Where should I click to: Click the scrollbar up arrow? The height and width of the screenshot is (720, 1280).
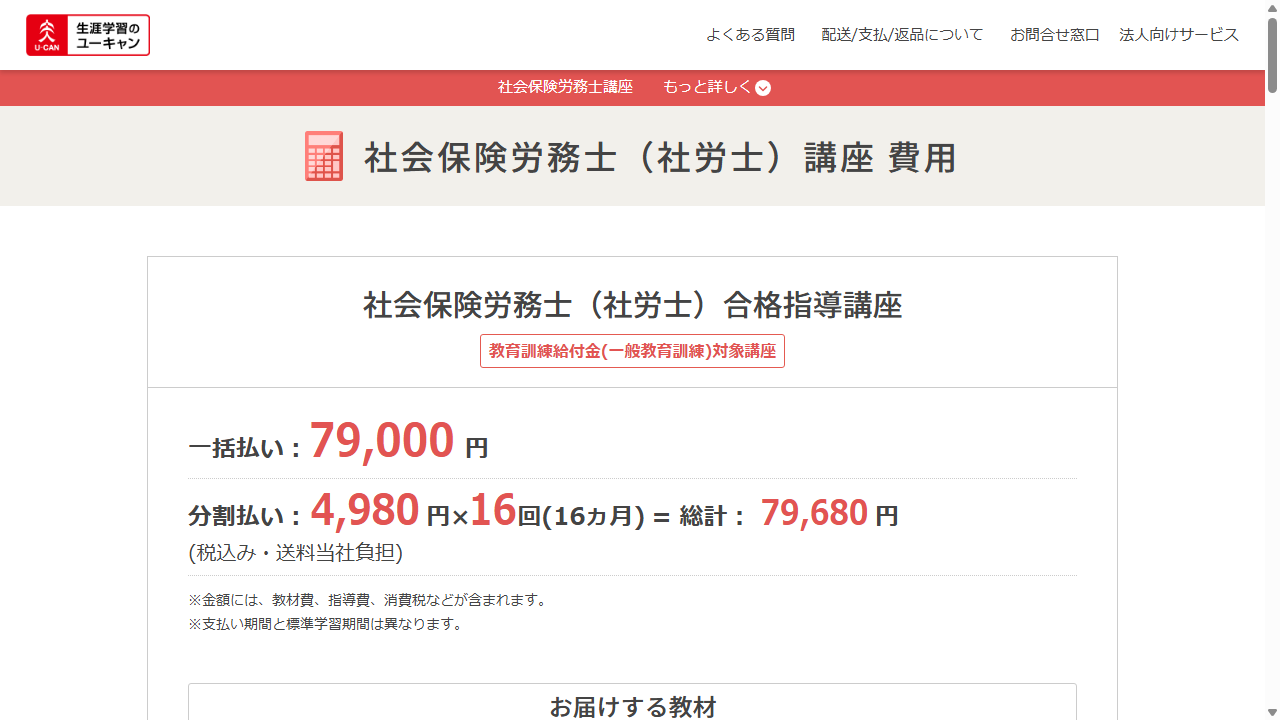[x=1272, y=8]
